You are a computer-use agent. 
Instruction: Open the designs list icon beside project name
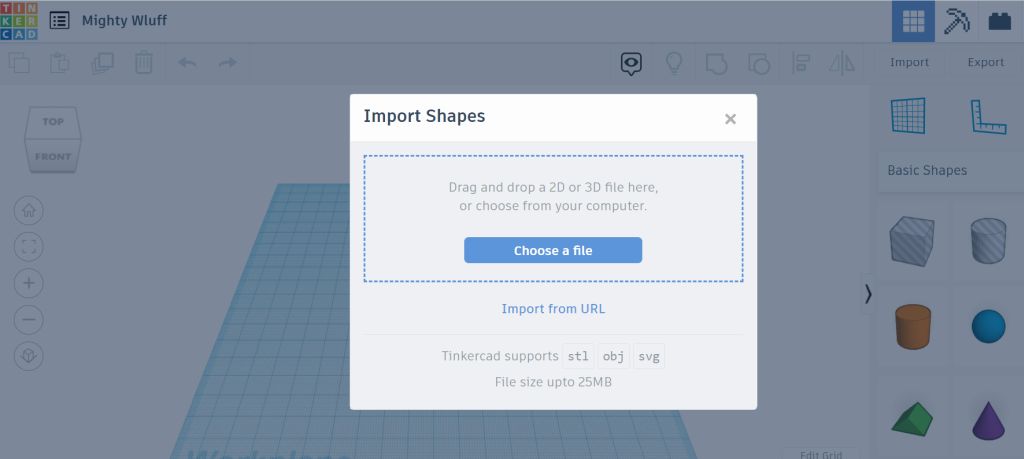click(60, 20)
